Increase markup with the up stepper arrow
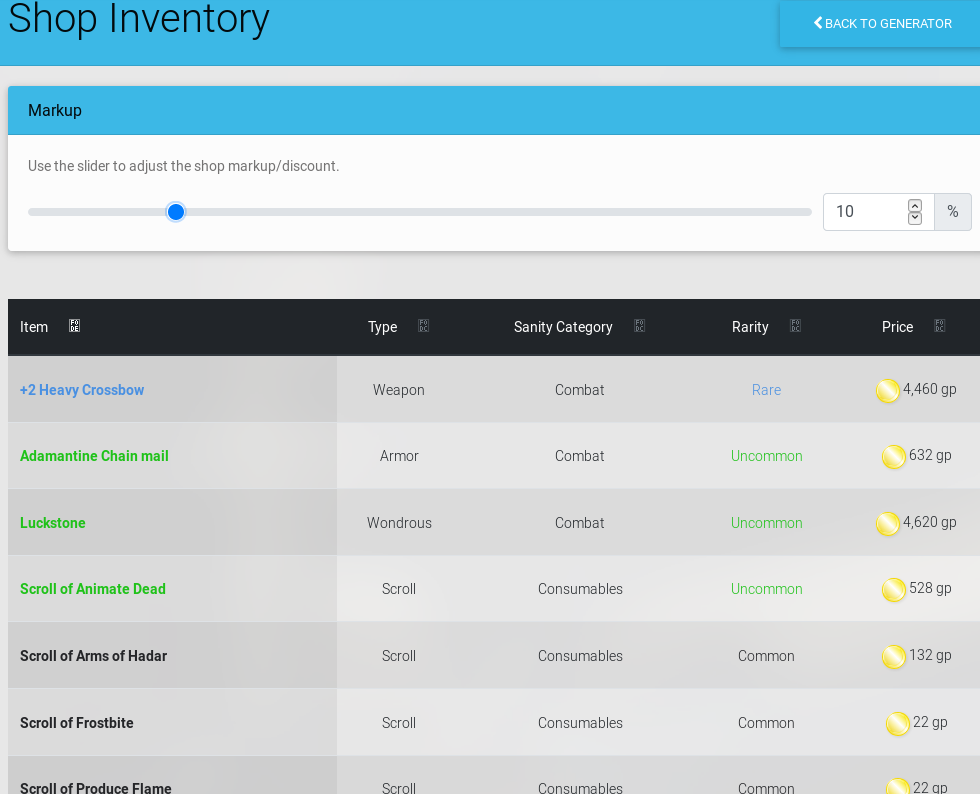The width and height of the screenshot is (980, 794). (915, 206)
